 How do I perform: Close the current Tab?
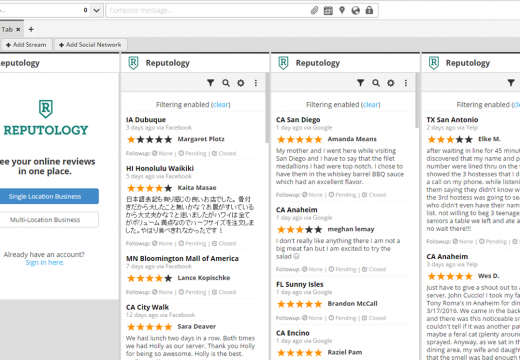click(x=18, y=29)
